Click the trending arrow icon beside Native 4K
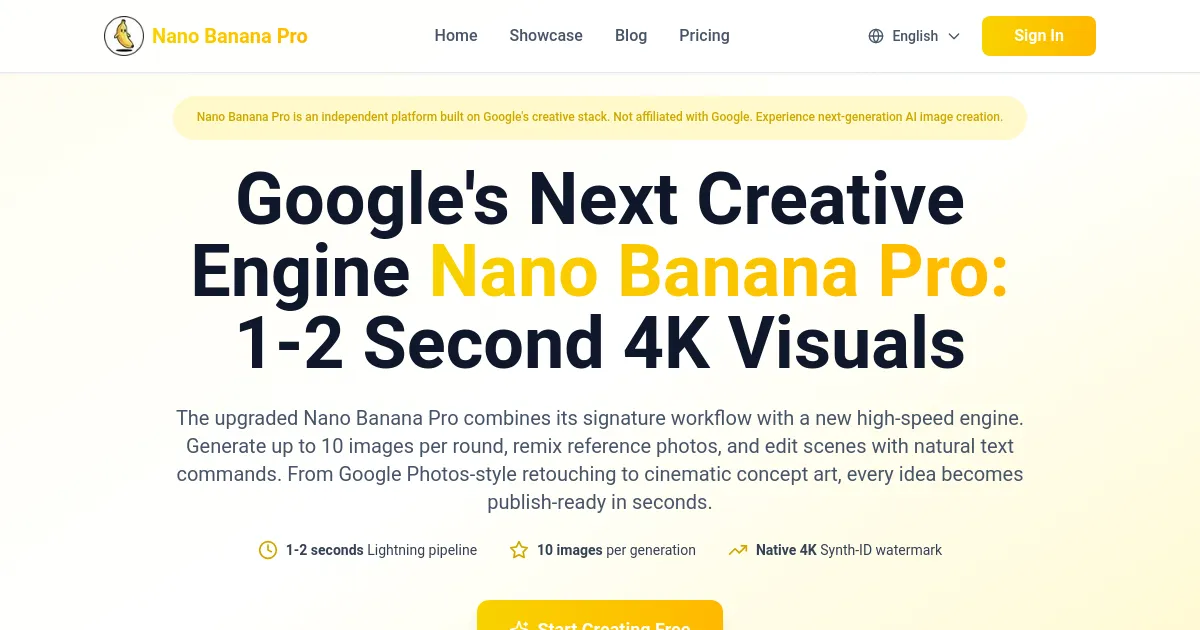 coord(738,550)
